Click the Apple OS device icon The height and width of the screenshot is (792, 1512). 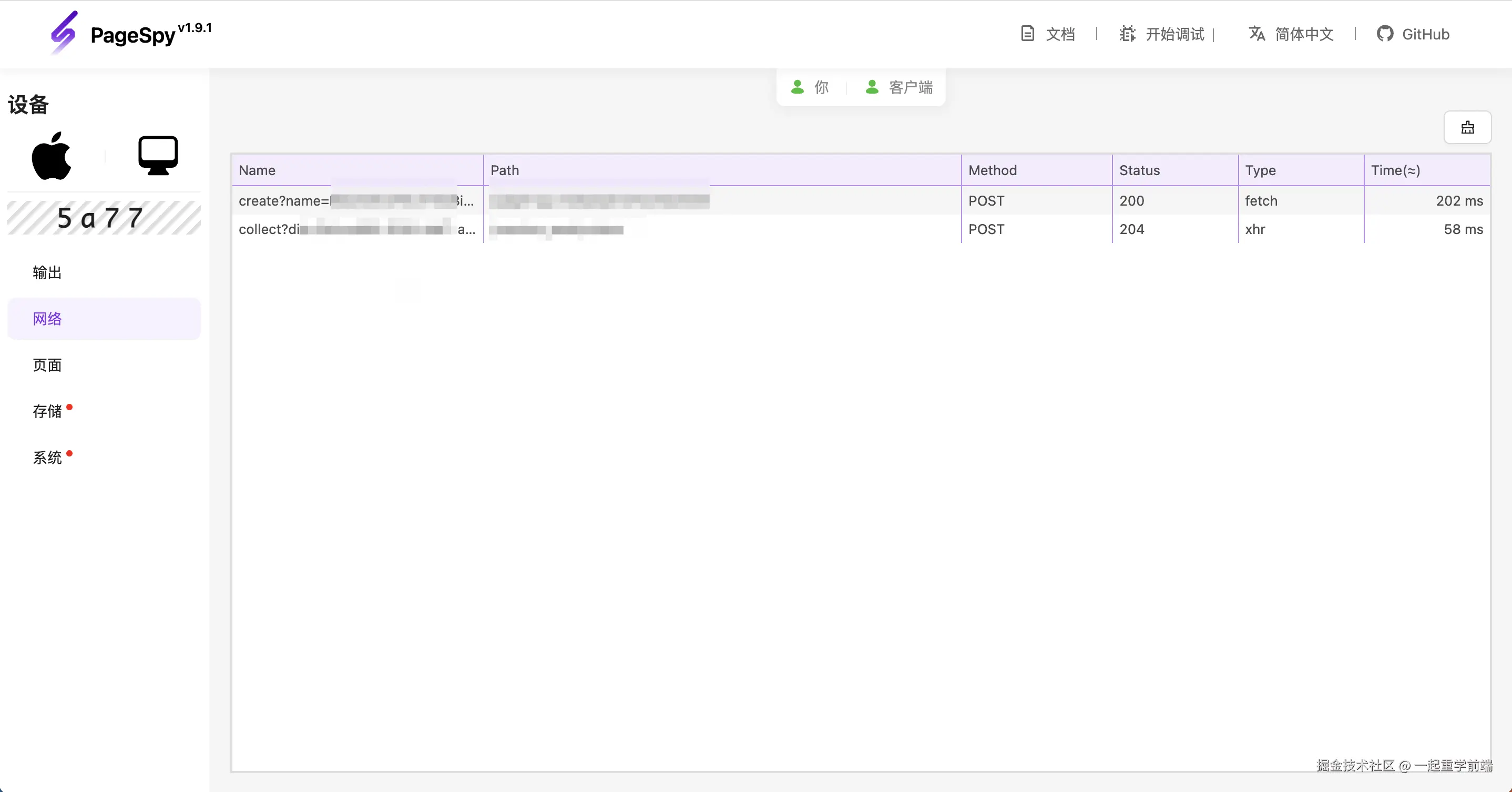[x=52, y=156]
